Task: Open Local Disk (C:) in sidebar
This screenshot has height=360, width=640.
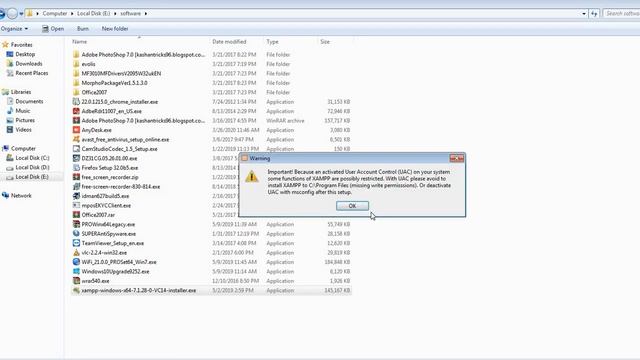Action: click(x=32, y=158)
